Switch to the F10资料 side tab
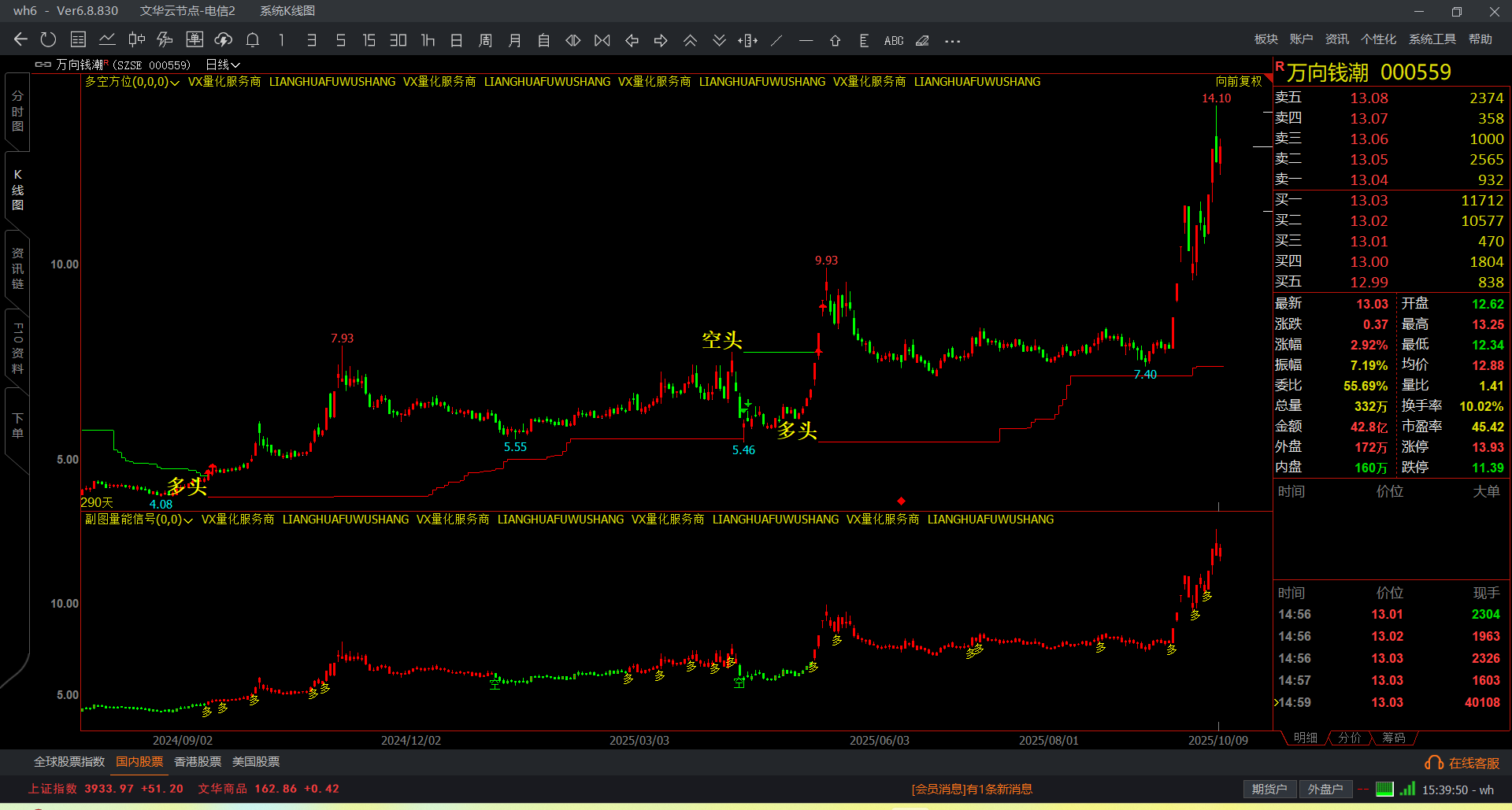 pyautogui.click(x=17, y=347)
